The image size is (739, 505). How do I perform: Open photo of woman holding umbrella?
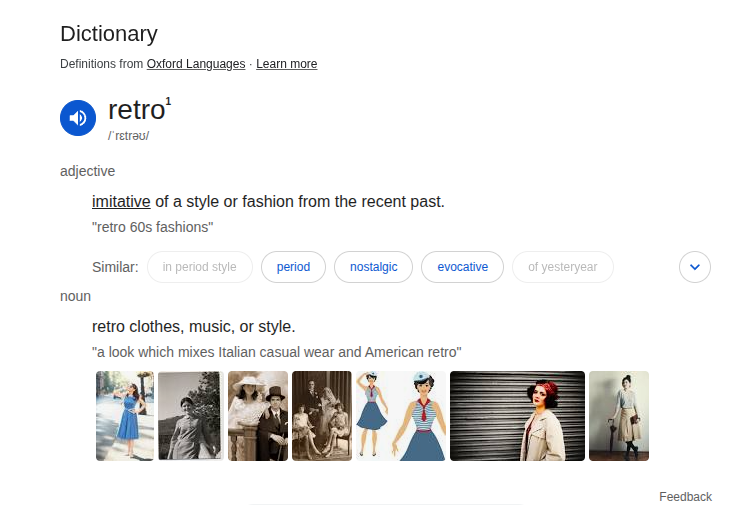point(619,416)
